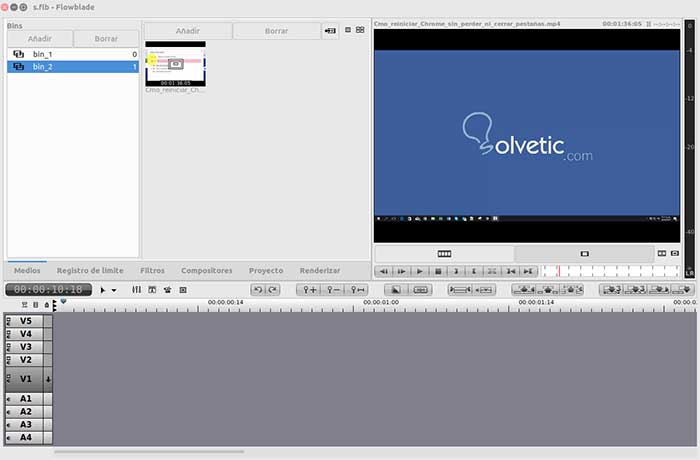Select bin_1 in the bins list
The width and height of the screenshot is (700, 460).
click(x=73, y=54)
